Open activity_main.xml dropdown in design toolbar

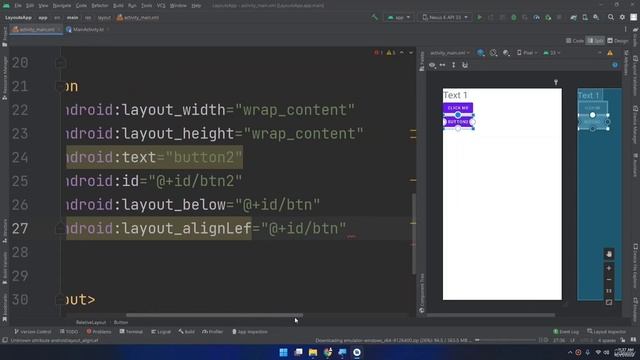450,53
